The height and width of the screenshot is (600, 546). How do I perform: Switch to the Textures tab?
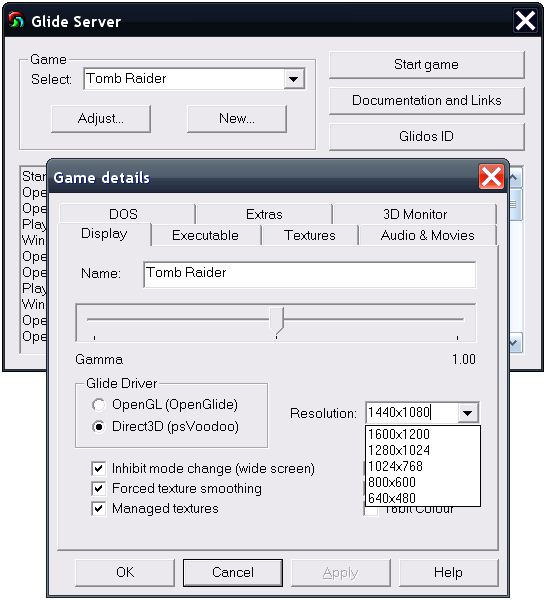point(310,235)
